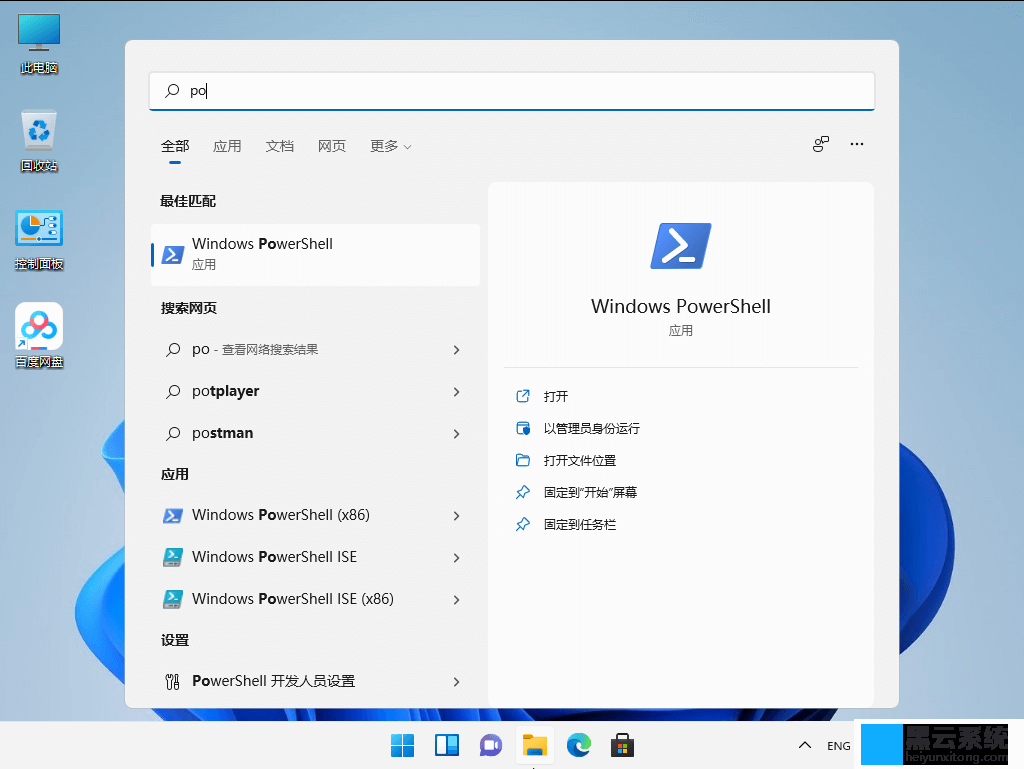Click 固定到任务栏 option
This screenshot has height=769, width=1024.
click(580, 524)
